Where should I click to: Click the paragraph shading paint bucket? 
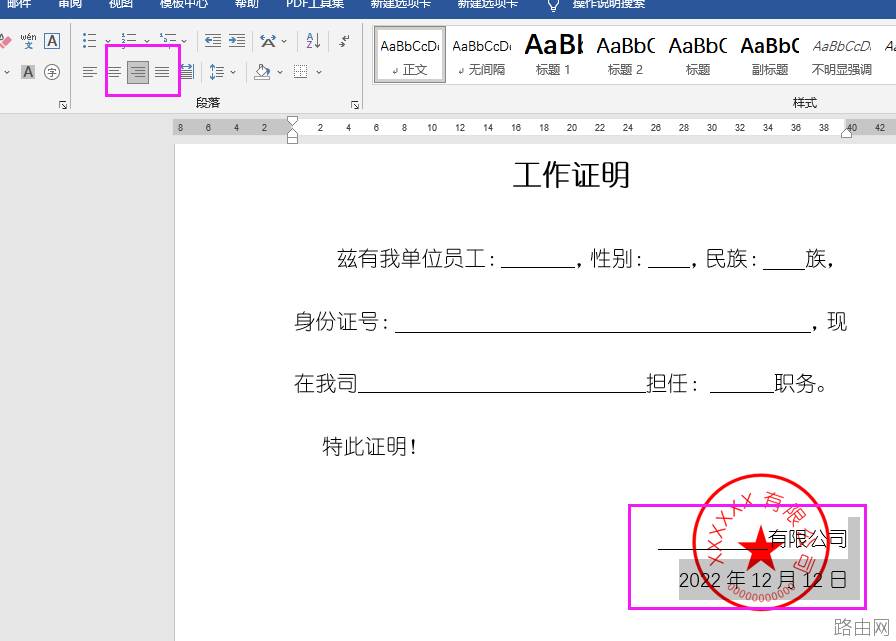(262, 72)
